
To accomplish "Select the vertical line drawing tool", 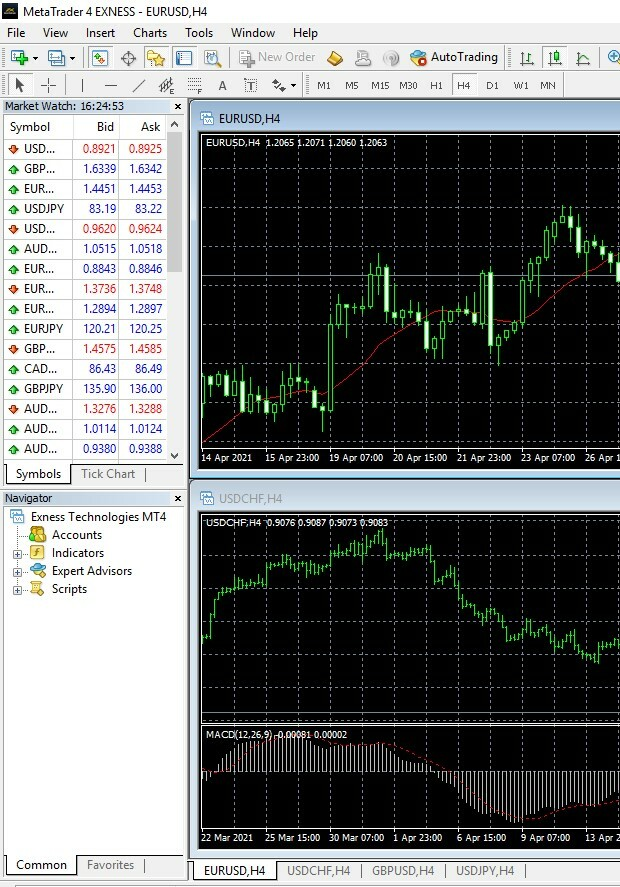I will (83, 85).
